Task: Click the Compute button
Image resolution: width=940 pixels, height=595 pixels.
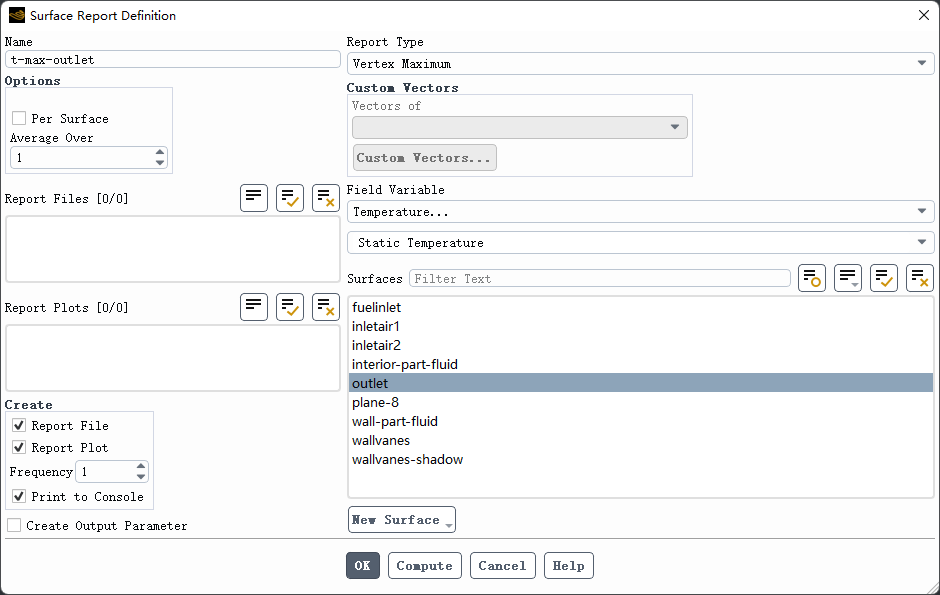Action: [425, 566]
